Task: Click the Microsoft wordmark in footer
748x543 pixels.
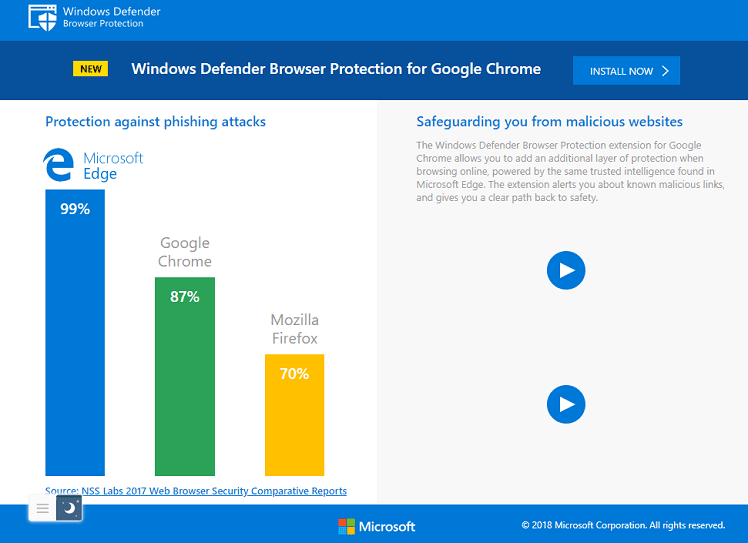Action: 387,527
